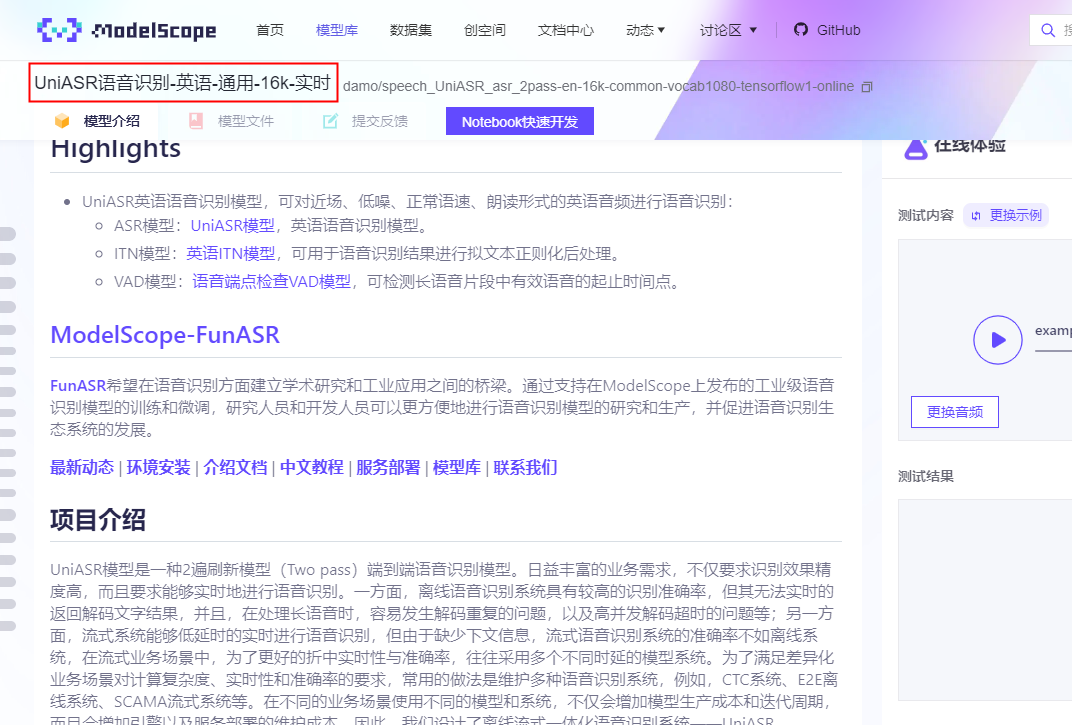
Task: Copy the model ID using copy icon
Action: pyautogui.click(x=867, y=87)
